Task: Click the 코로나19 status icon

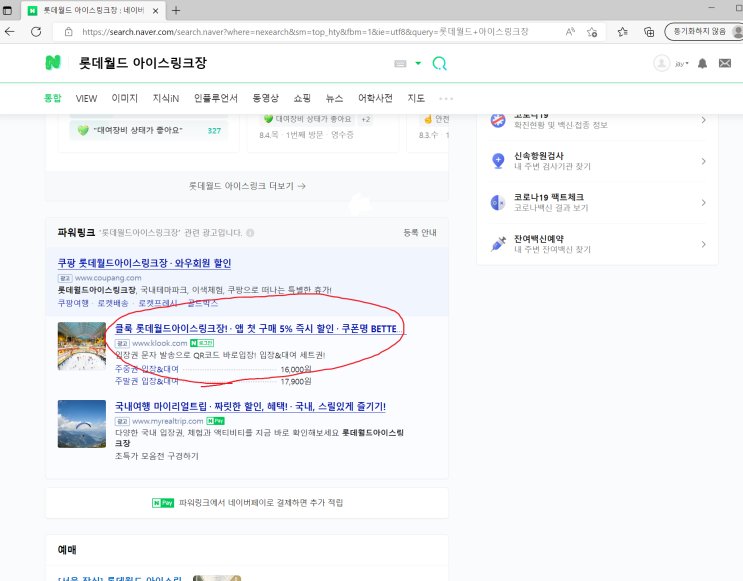Action: click(498, 120)
